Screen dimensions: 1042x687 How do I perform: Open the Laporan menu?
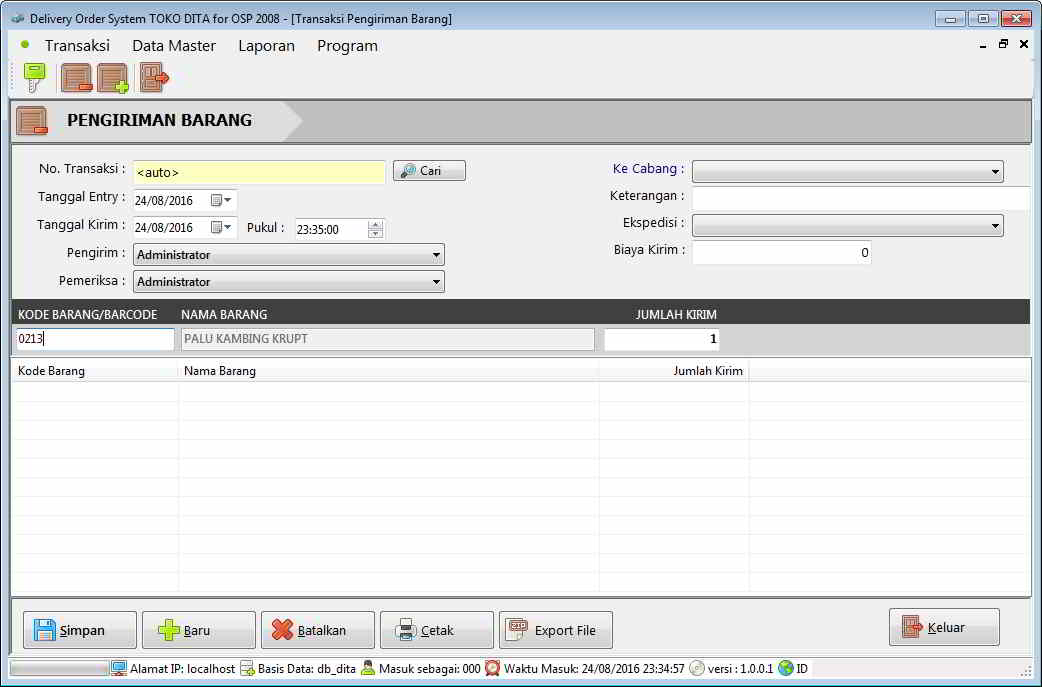[266, 46]
